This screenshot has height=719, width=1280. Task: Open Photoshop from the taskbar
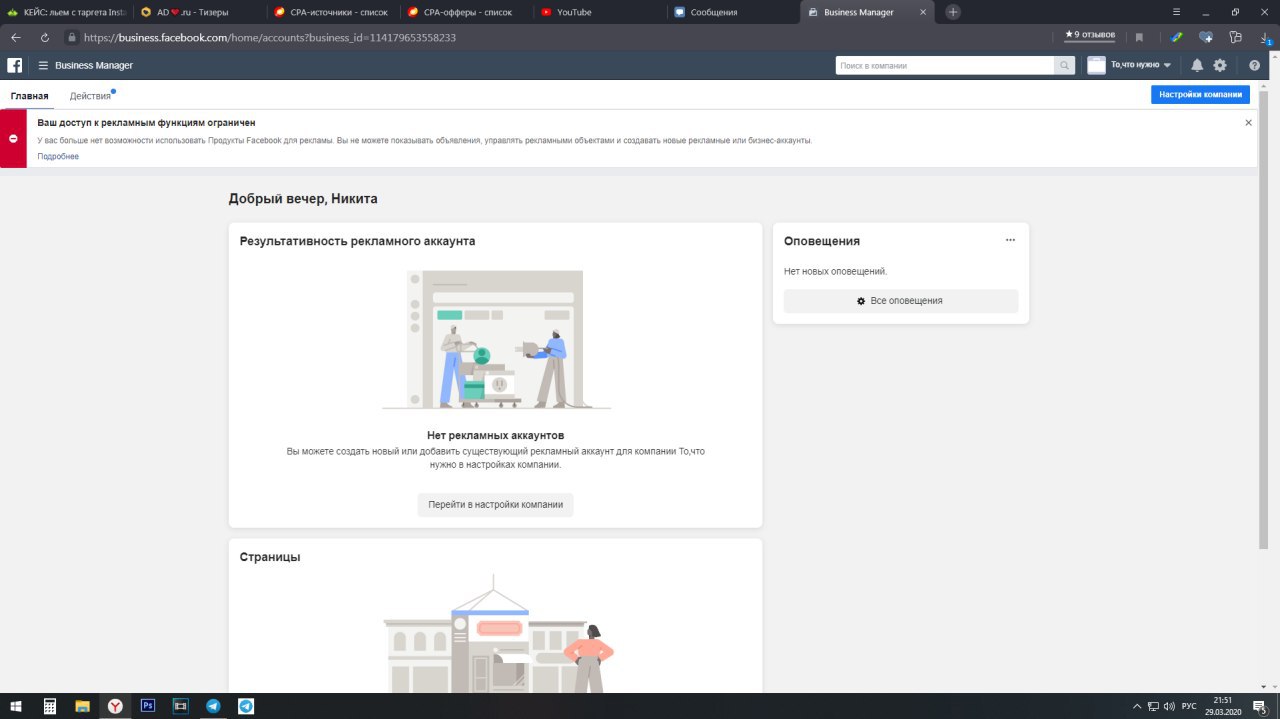pyautogui.click(x=148, y=706)
